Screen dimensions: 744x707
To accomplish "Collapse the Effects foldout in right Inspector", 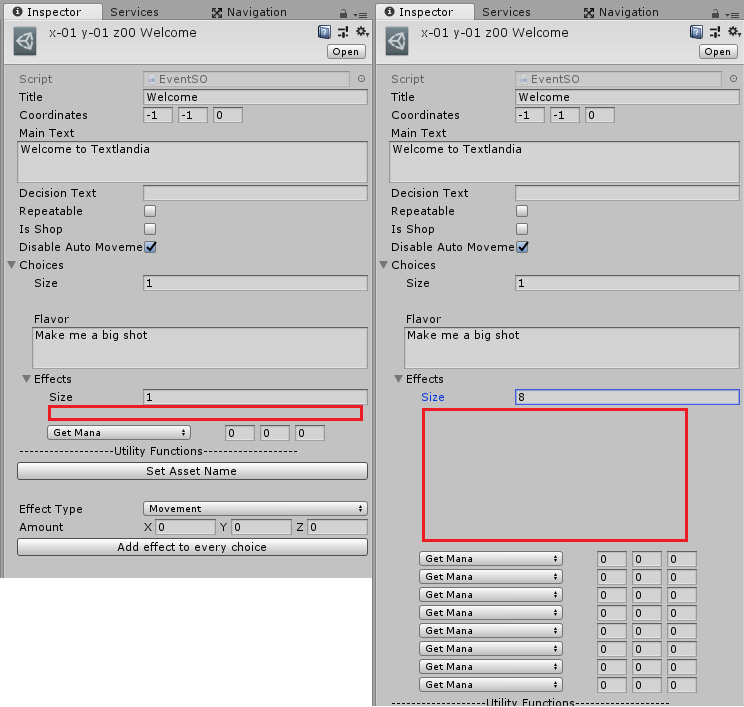I will [398, 379].
